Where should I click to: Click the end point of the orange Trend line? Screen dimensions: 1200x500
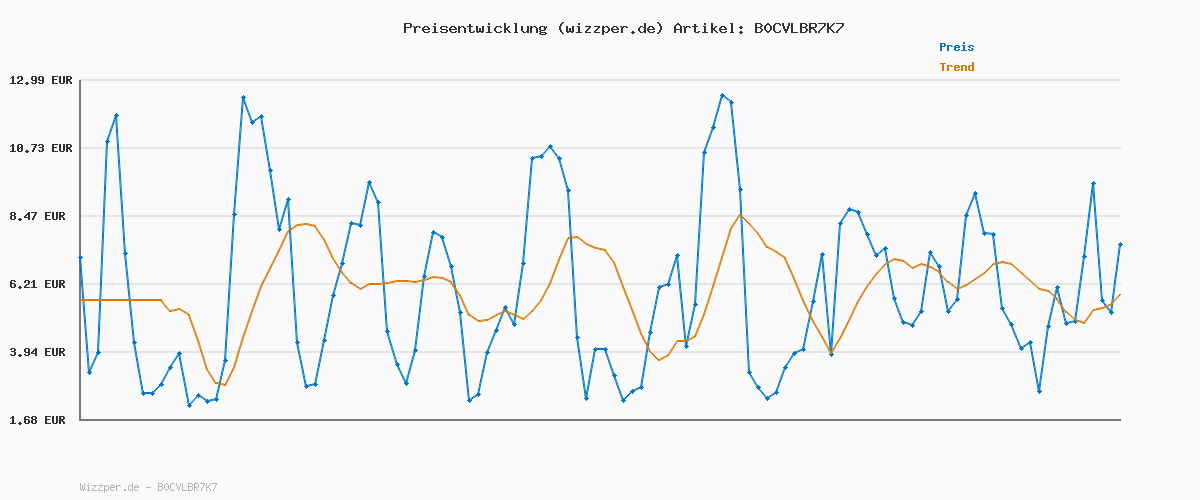click(x=1120, y=294)
